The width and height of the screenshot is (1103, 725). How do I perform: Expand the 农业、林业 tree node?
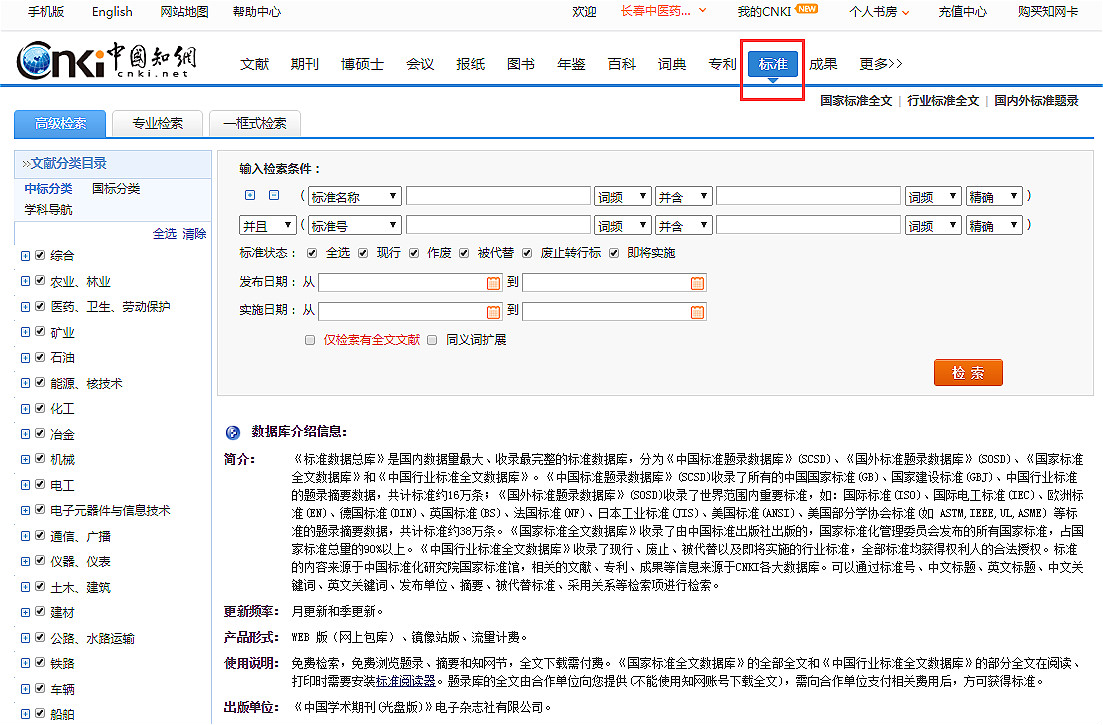[25, 281]
